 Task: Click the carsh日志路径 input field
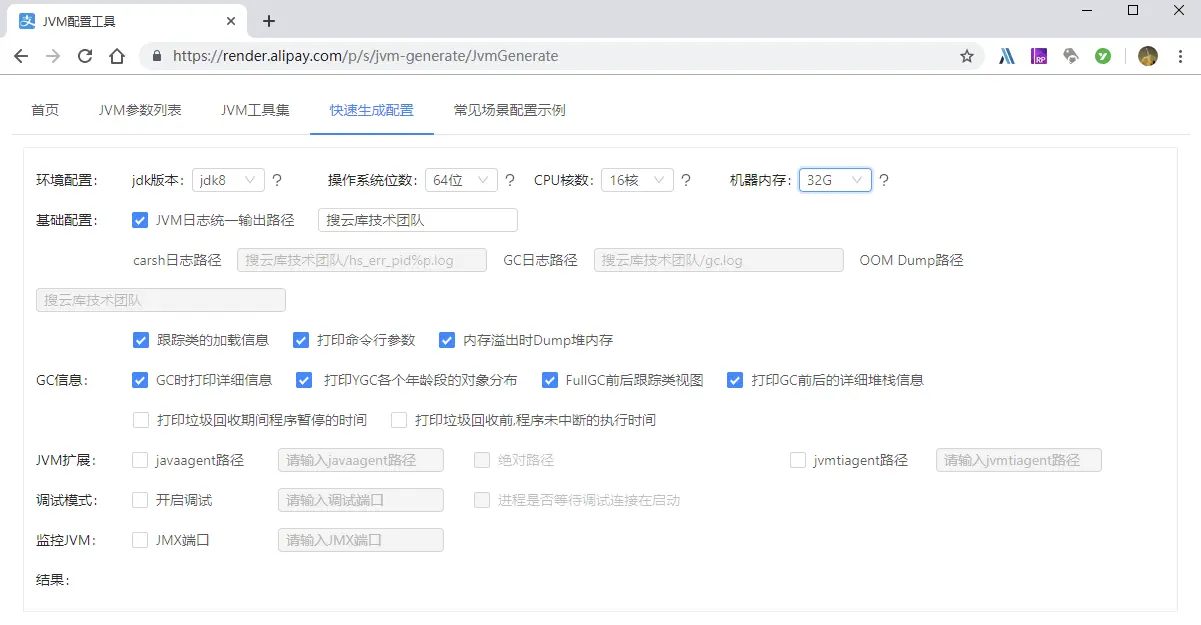click(x=362, y=260)
